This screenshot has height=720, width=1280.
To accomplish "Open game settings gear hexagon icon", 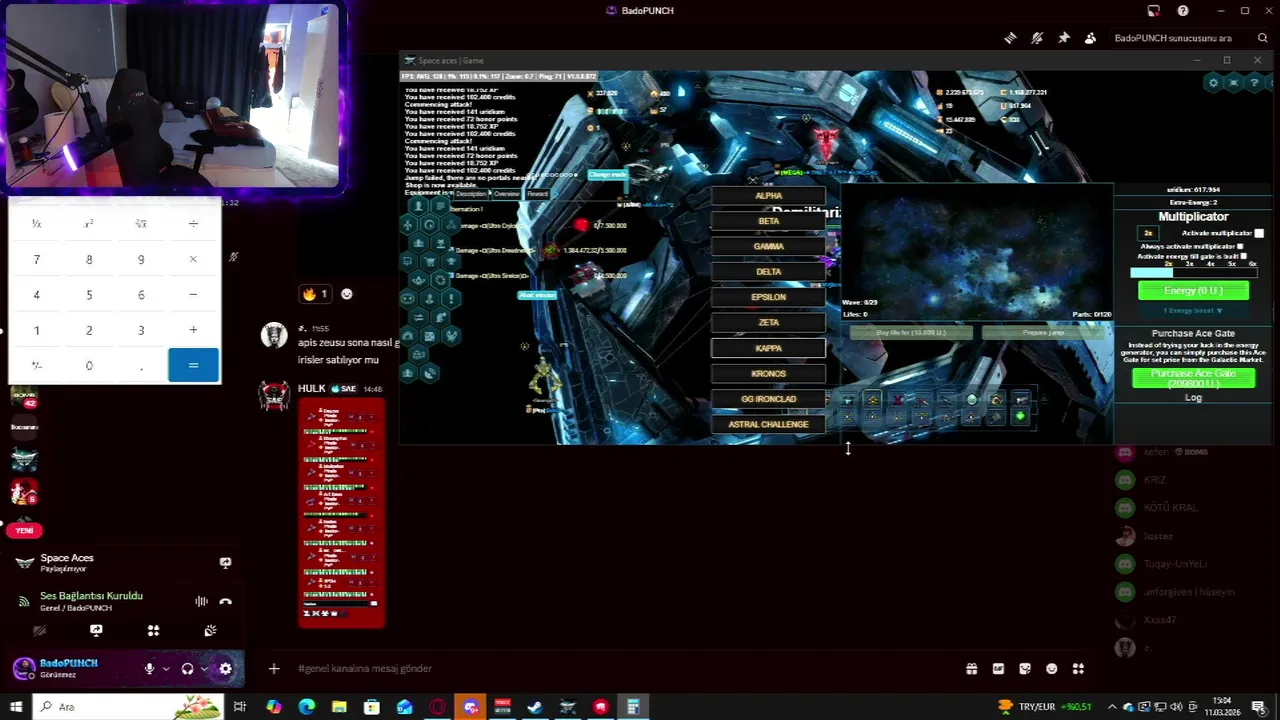I will pos(1213,83).
